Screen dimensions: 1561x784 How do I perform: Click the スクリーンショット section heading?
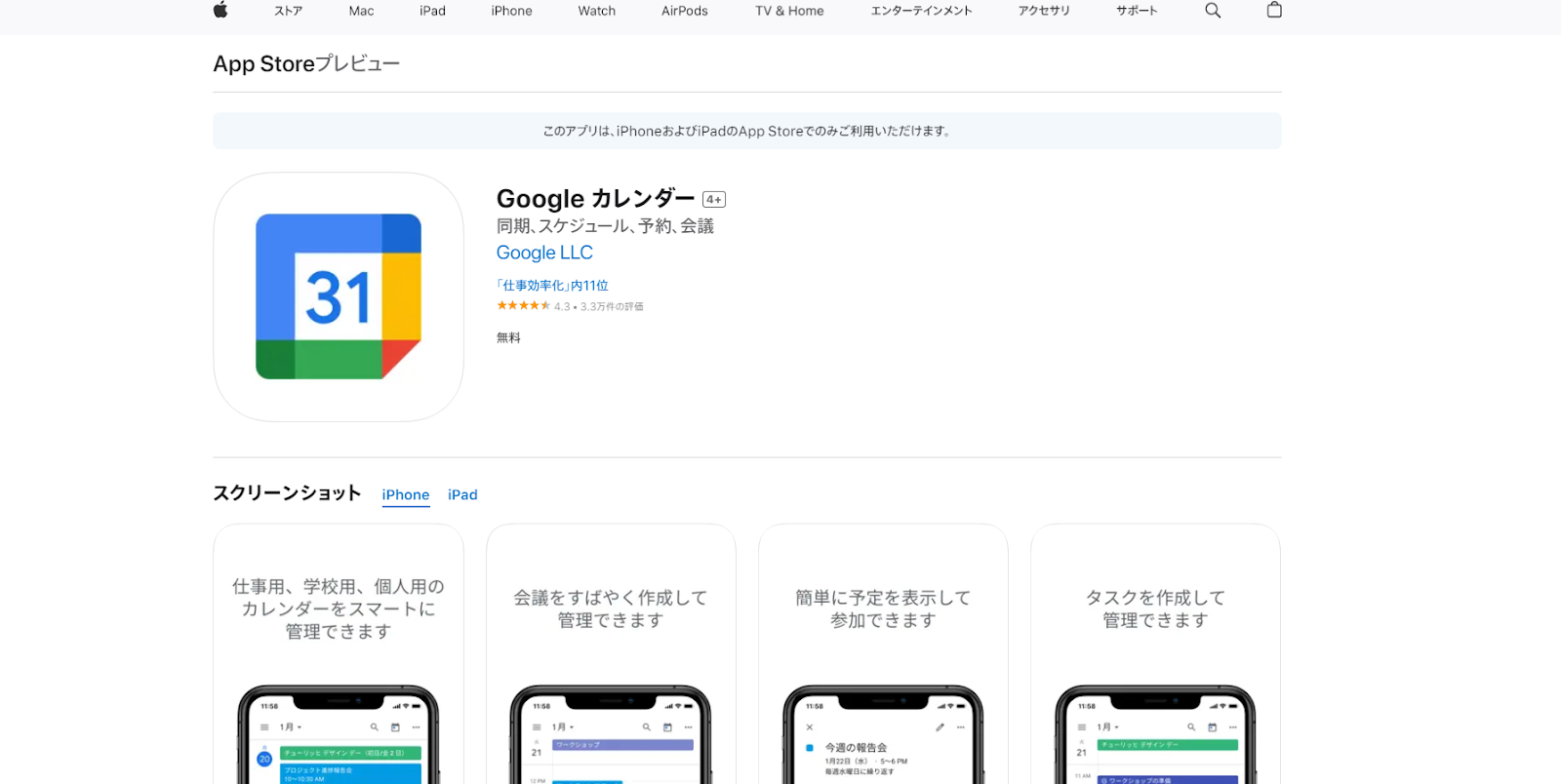click(287, 493)
